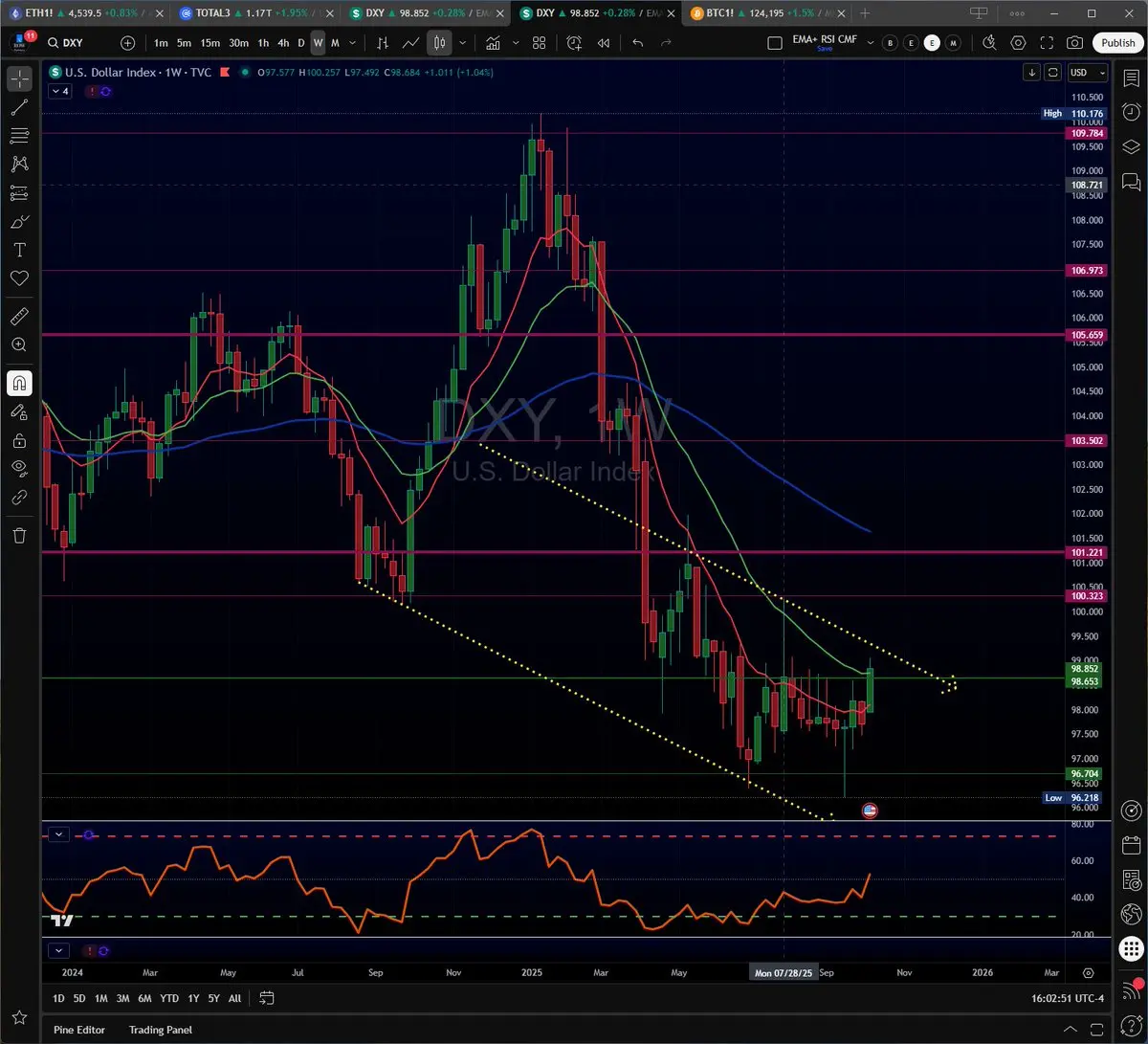Collapse the RSI pane legend chevron
Screen dimensions: 1148x1044
tap(59, 834)
